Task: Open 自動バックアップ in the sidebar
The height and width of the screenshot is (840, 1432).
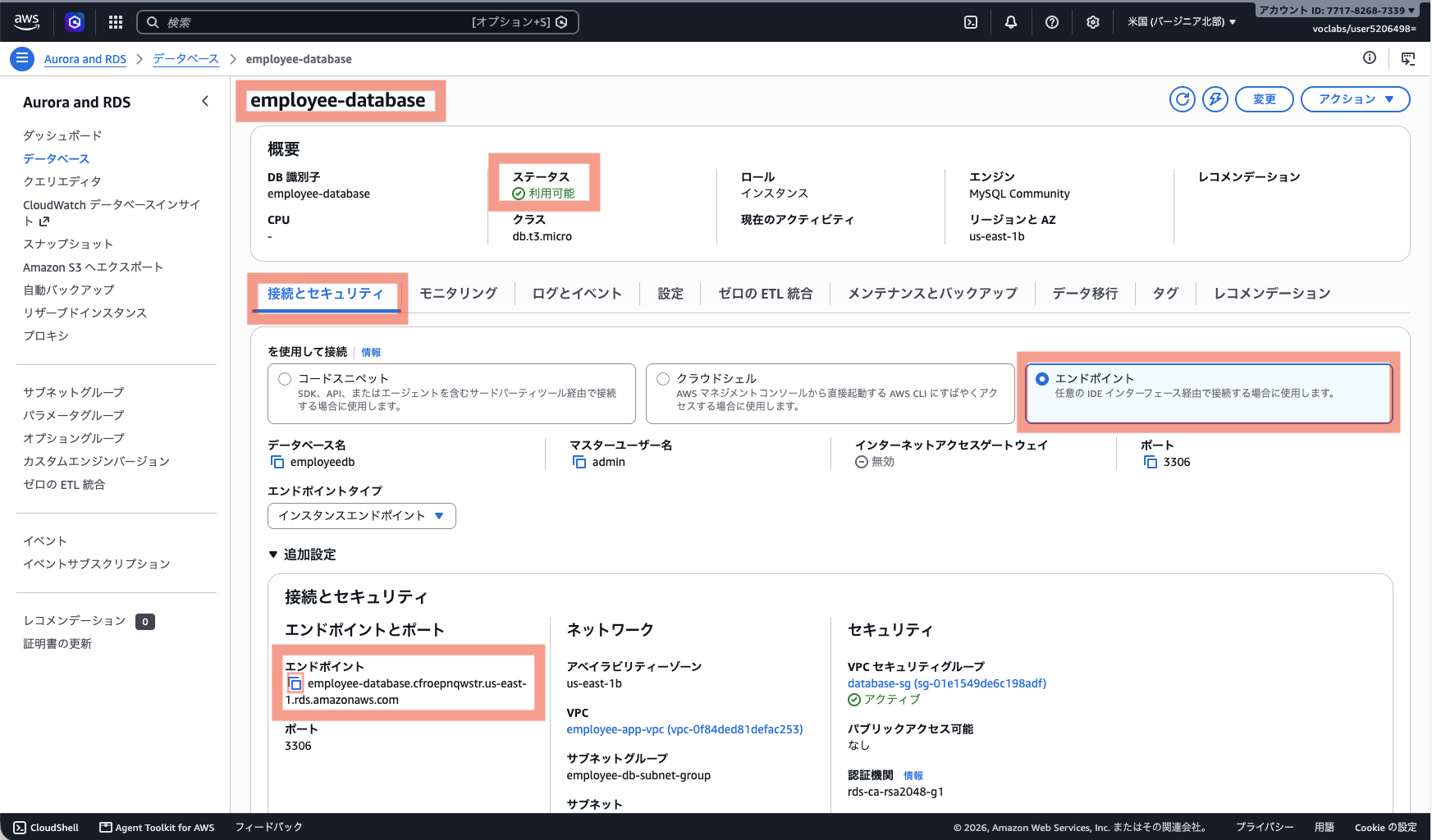Action: [69, 290]
